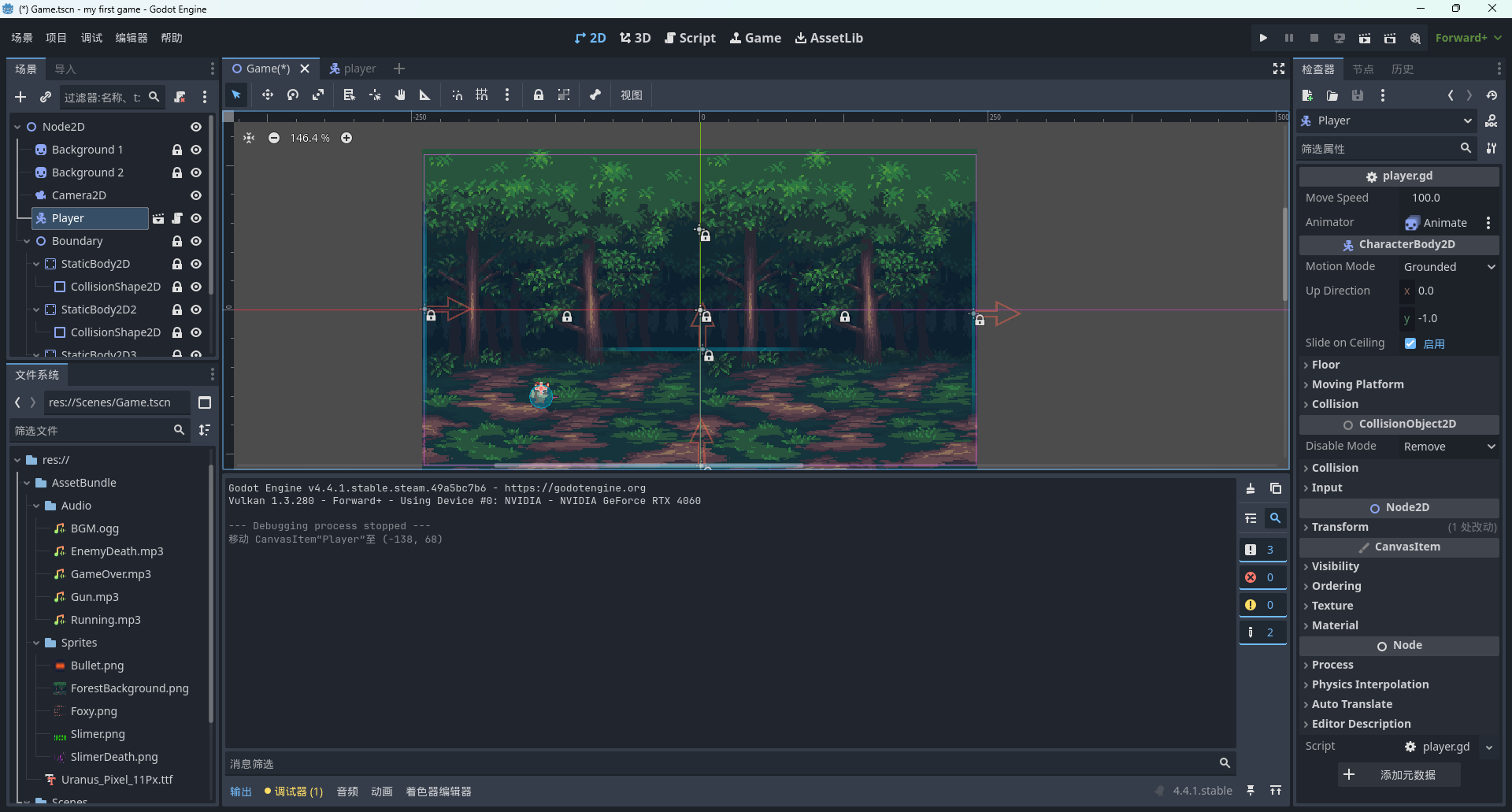Open the Forward+ renderer dropdown

click(1468, 38)
